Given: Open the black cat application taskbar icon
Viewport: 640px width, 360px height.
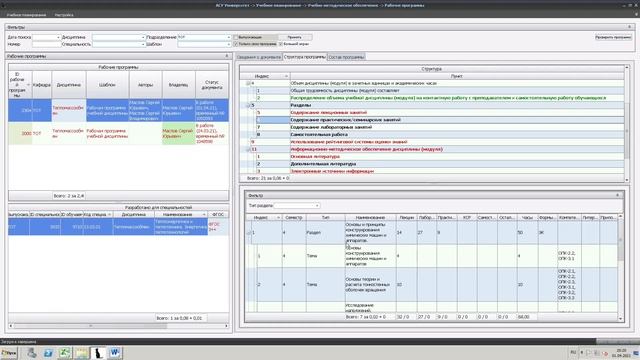Looking at the screenshot, I should pos(98,353).
